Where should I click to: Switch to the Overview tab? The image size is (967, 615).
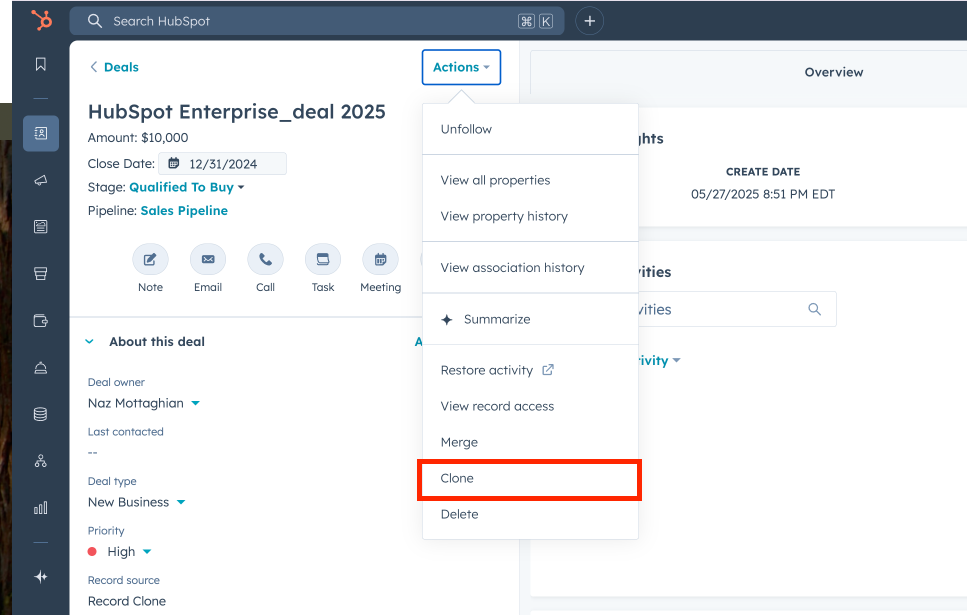coord(834,72)
